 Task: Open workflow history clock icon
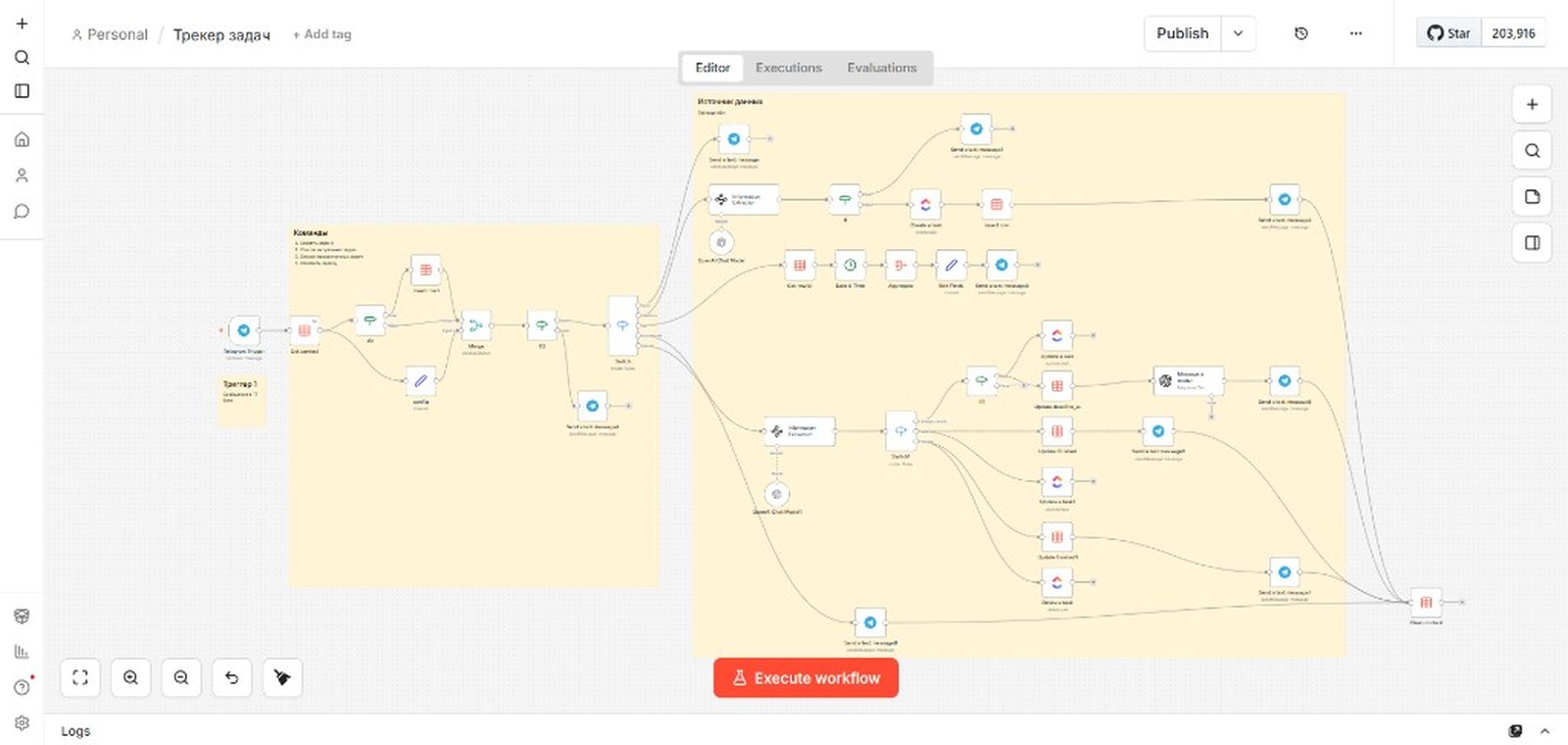click(x=1301, y=33)
